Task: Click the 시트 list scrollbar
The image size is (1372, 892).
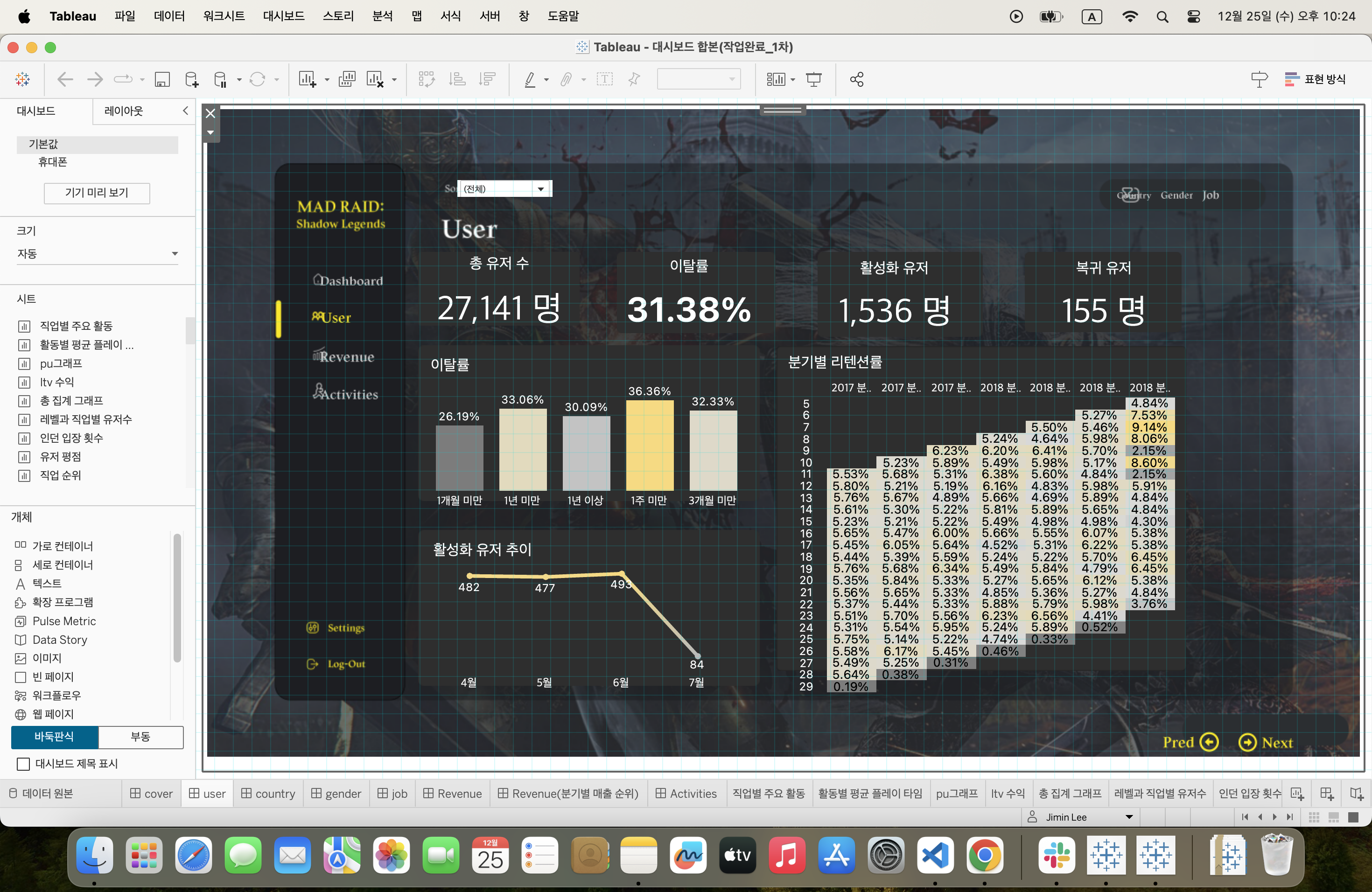Action: 189,331
